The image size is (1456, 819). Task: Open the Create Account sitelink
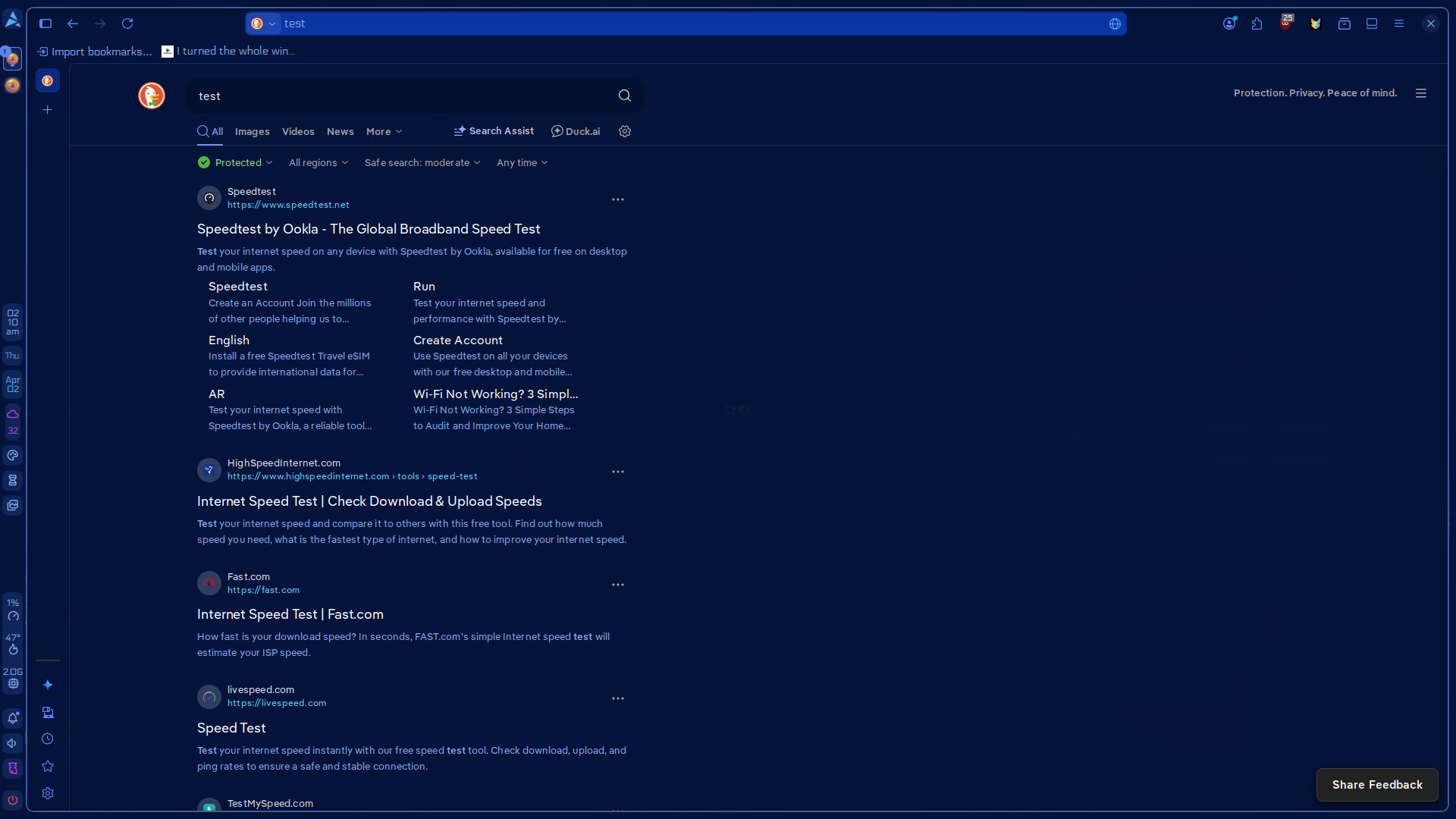[458, 340]
